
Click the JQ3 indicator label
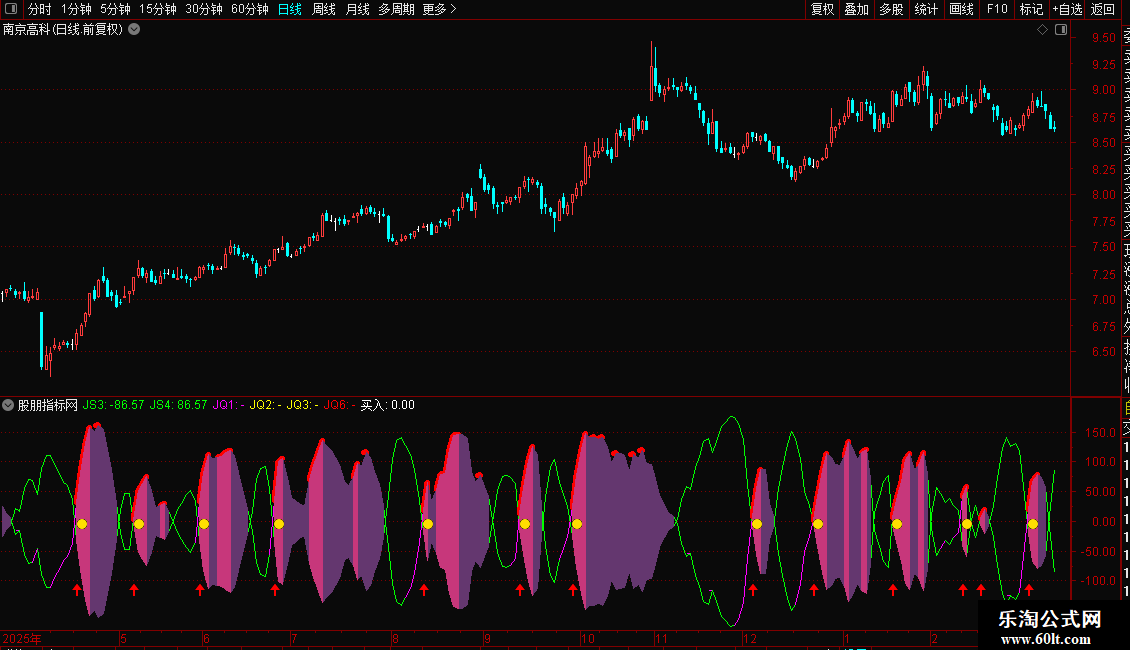pos(303,405)
